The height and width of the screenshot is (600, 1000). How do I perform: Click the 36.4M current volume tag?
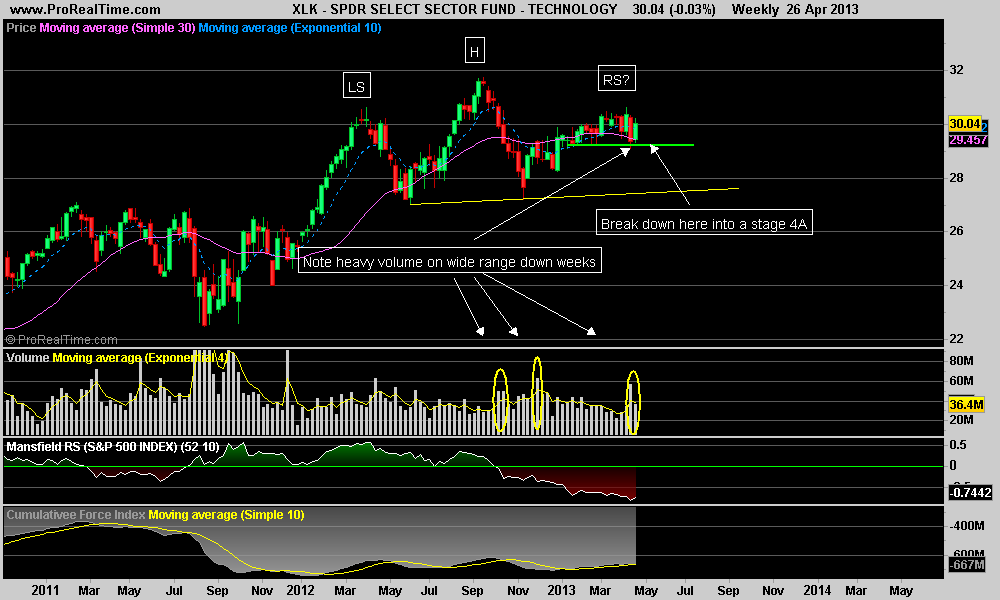(x=966, y=404)
